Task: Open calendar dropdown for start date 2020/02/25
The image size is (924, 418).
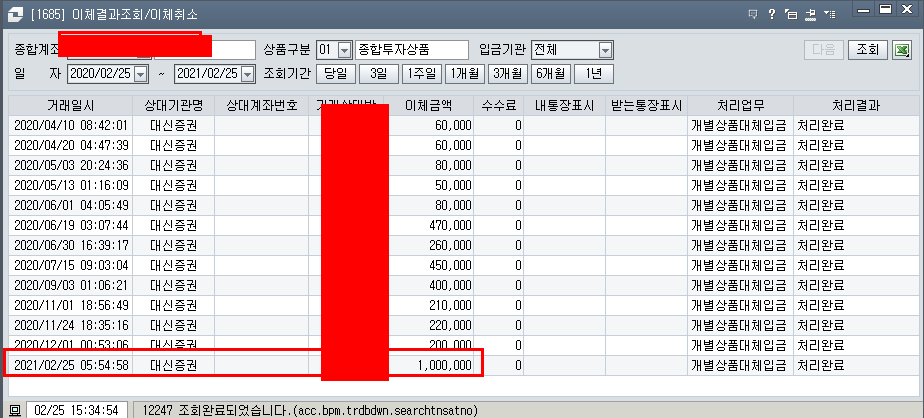Action: tap(140, 74)
